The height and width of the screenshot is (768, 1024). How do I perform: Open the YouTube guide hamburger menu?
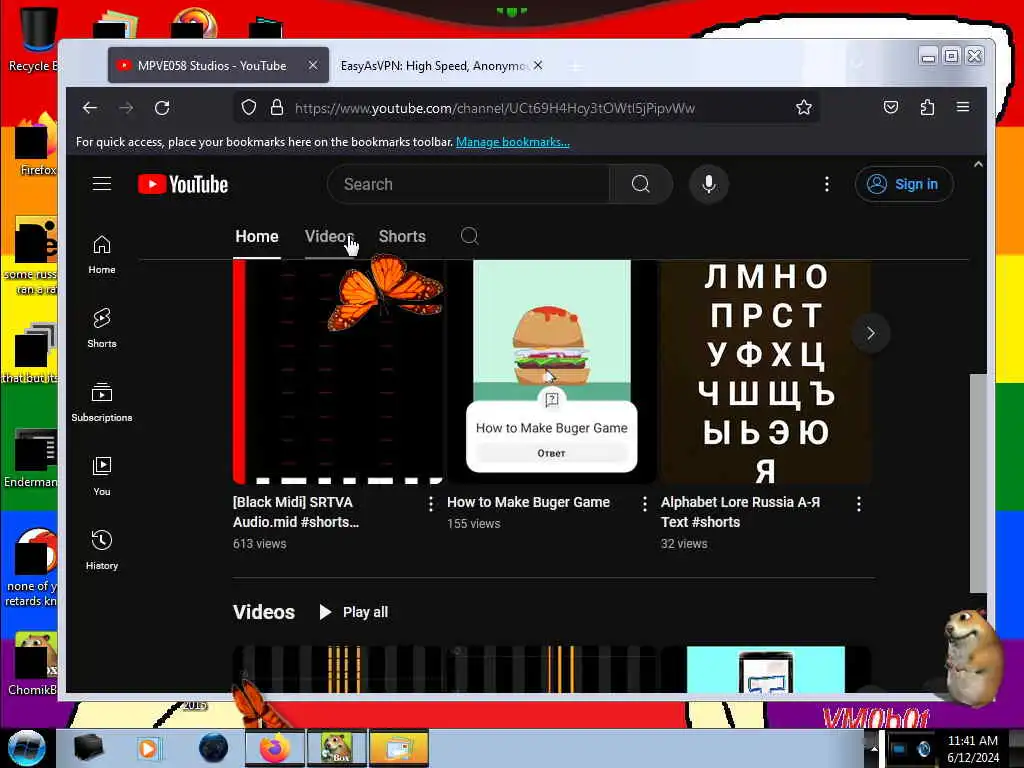(x=102, y=184)
